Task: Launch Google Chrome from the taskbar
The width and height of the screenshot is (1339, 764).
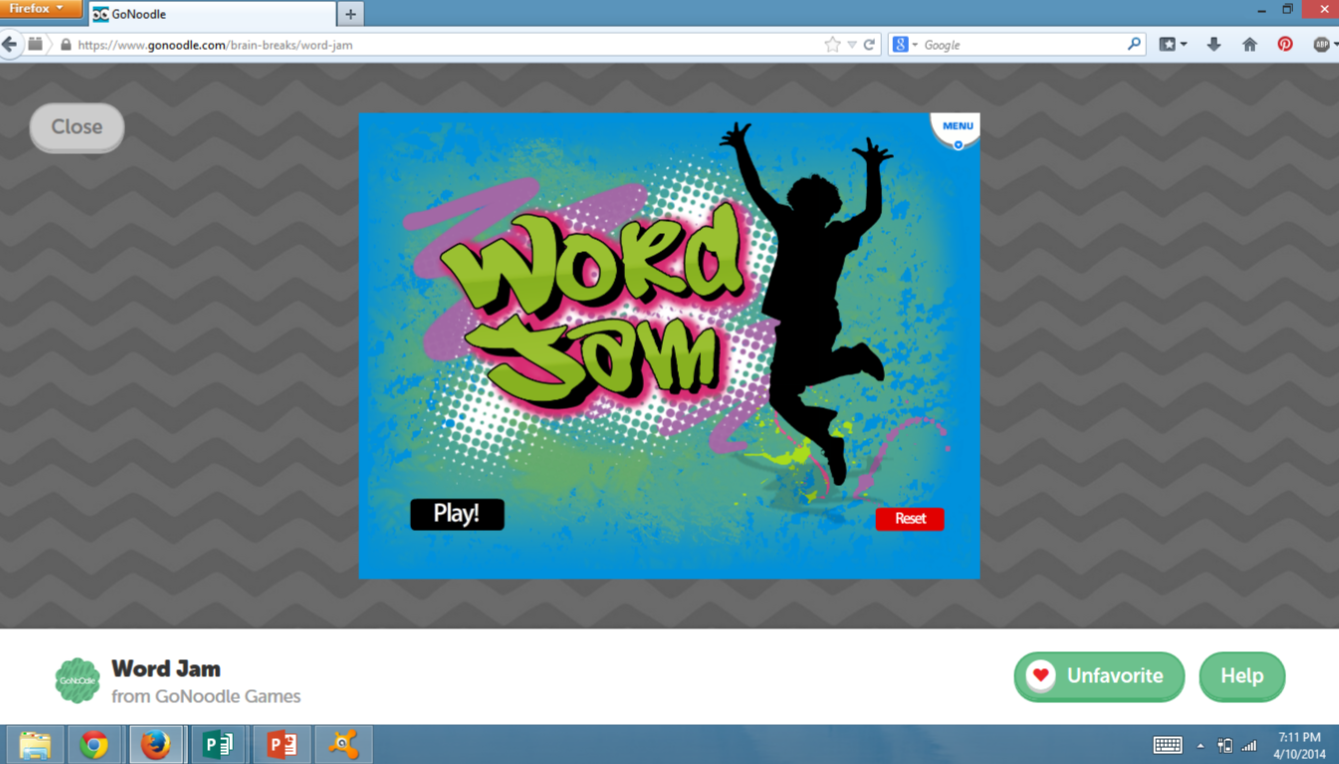Action: point(96,744)
